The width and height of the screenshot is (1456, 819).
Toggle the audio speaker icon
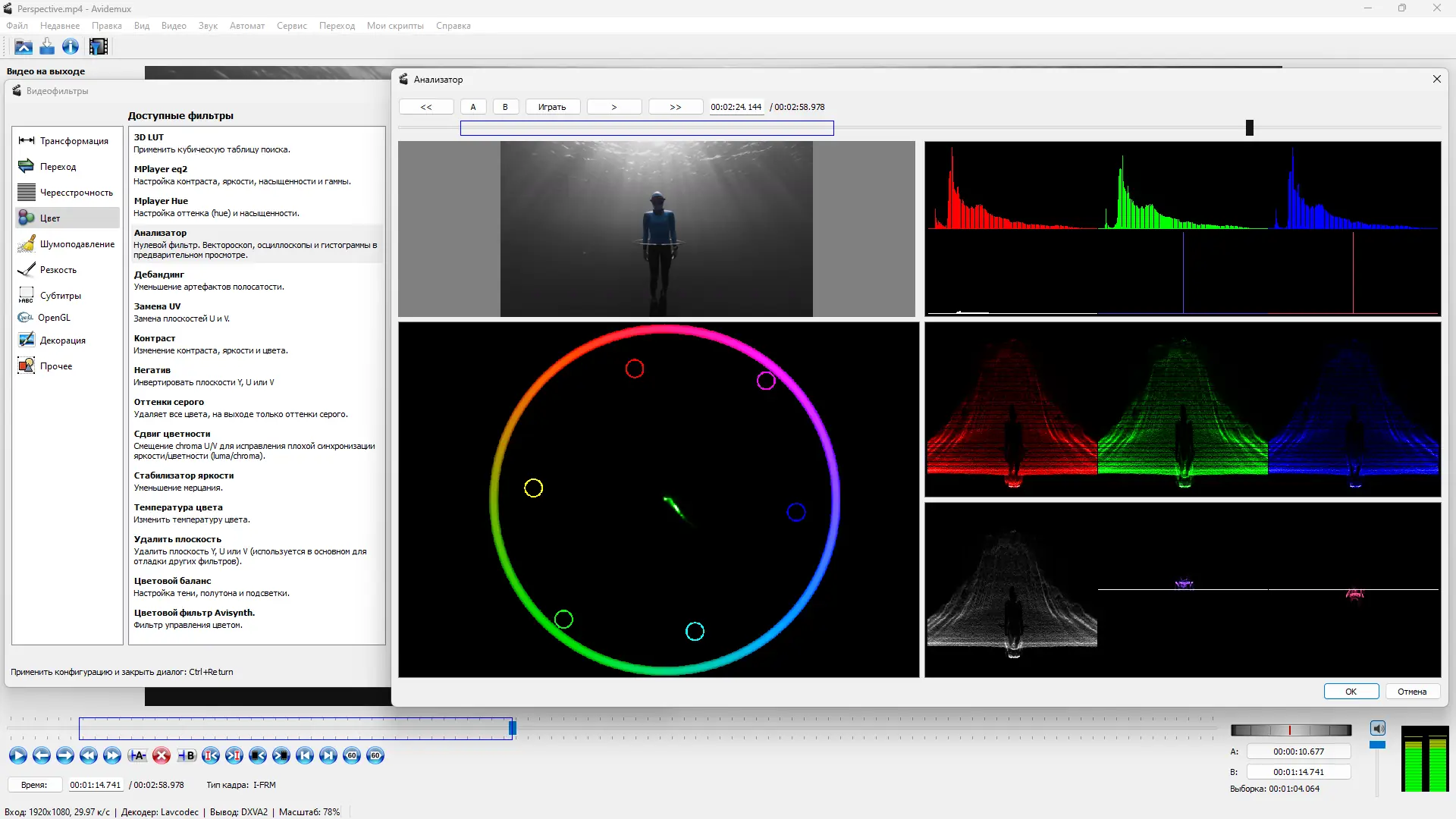click(x=1378, y=729)
